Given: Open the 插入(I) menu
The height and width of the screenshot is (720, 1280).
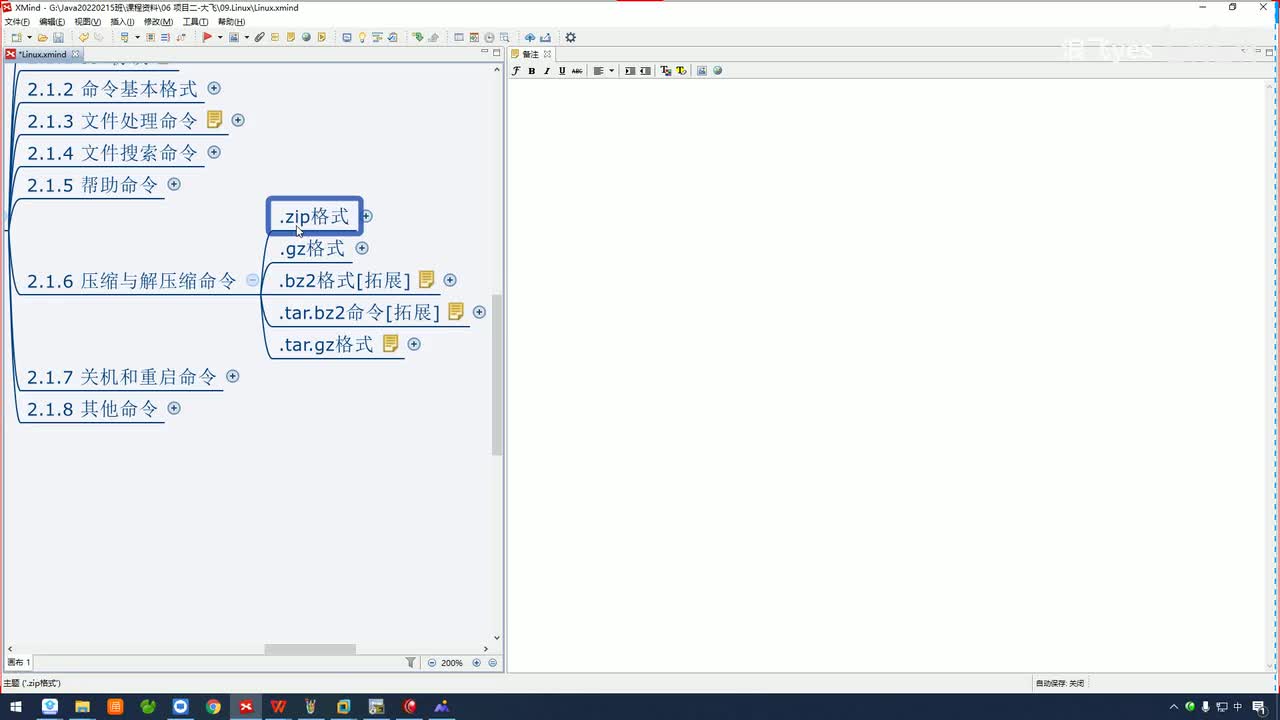Looking at the screenshot, I should click(x=122, y=21).
